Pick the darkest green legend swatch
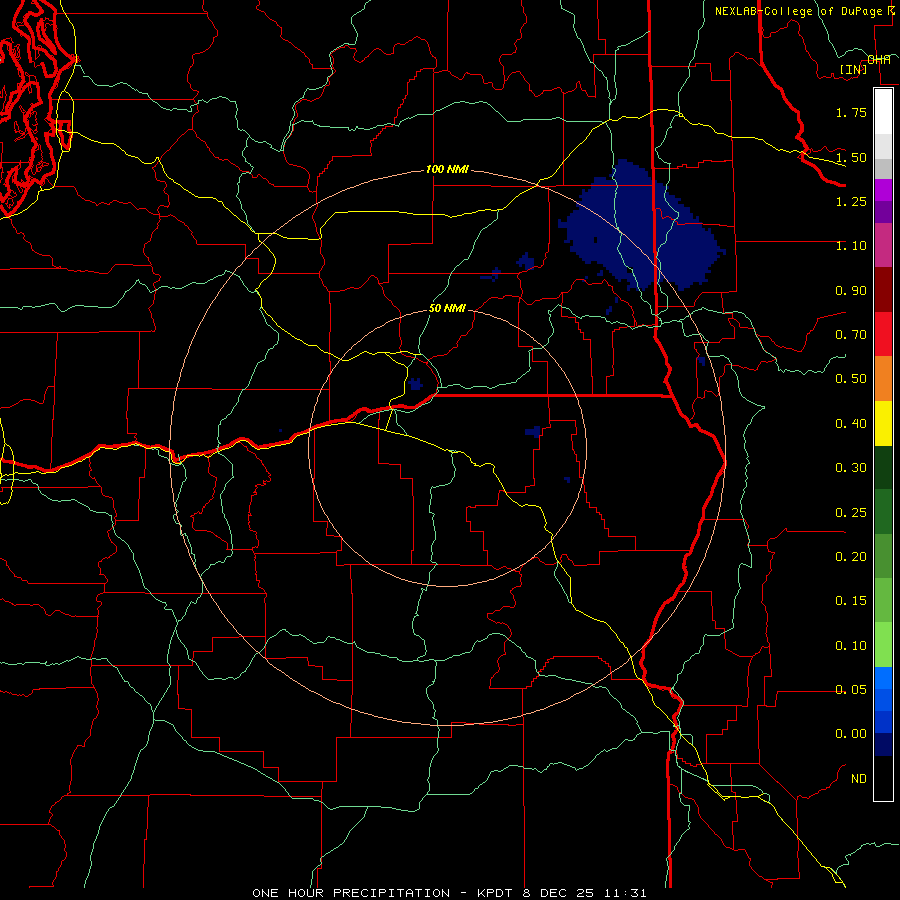The image size is (900, 900). coord(884,467)
